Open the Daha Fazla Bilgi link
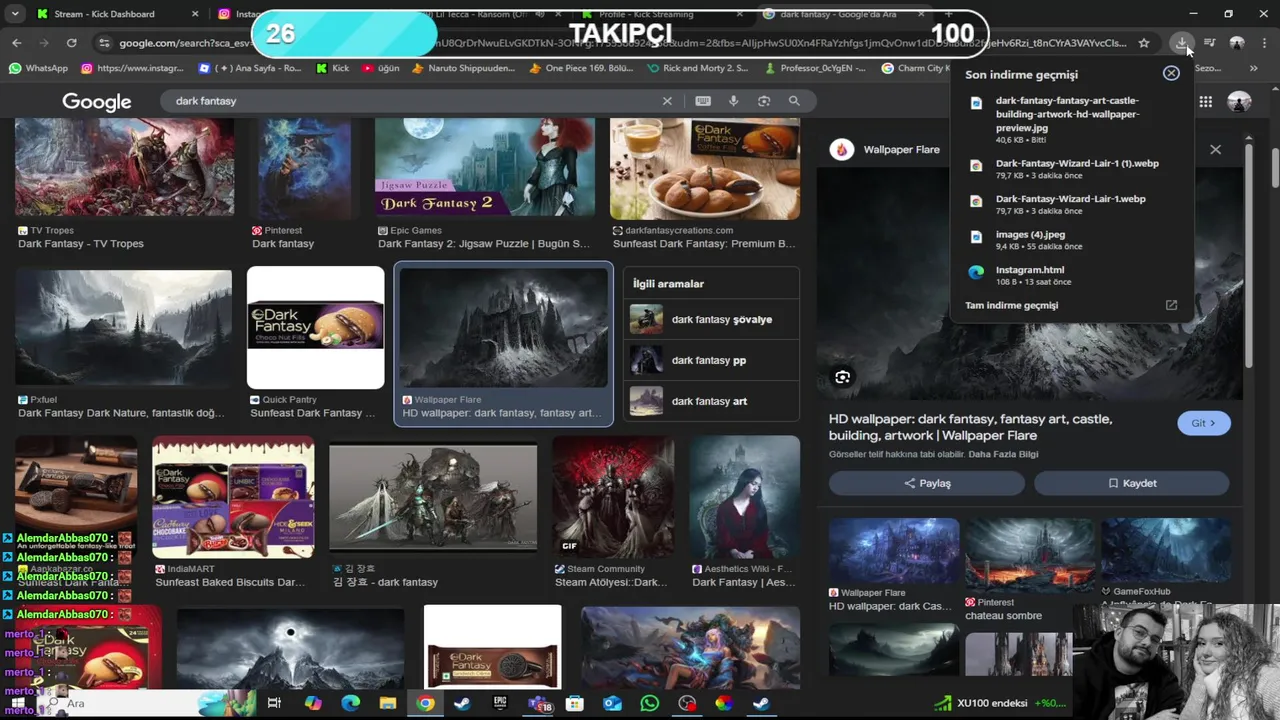Image resolution: width=1280 pixels, height=720 pixels. [1001, 454]
